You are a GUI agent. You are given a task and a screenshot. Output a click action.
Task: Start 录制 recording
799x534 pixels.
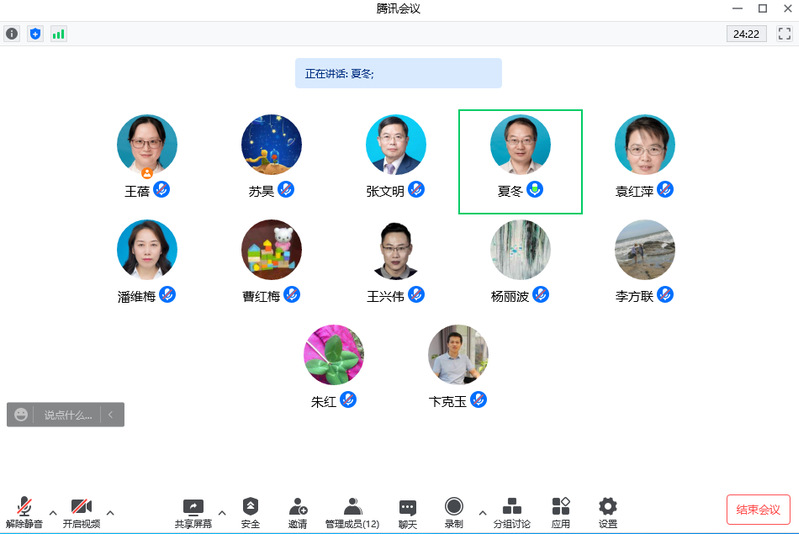tap(454, 513)
